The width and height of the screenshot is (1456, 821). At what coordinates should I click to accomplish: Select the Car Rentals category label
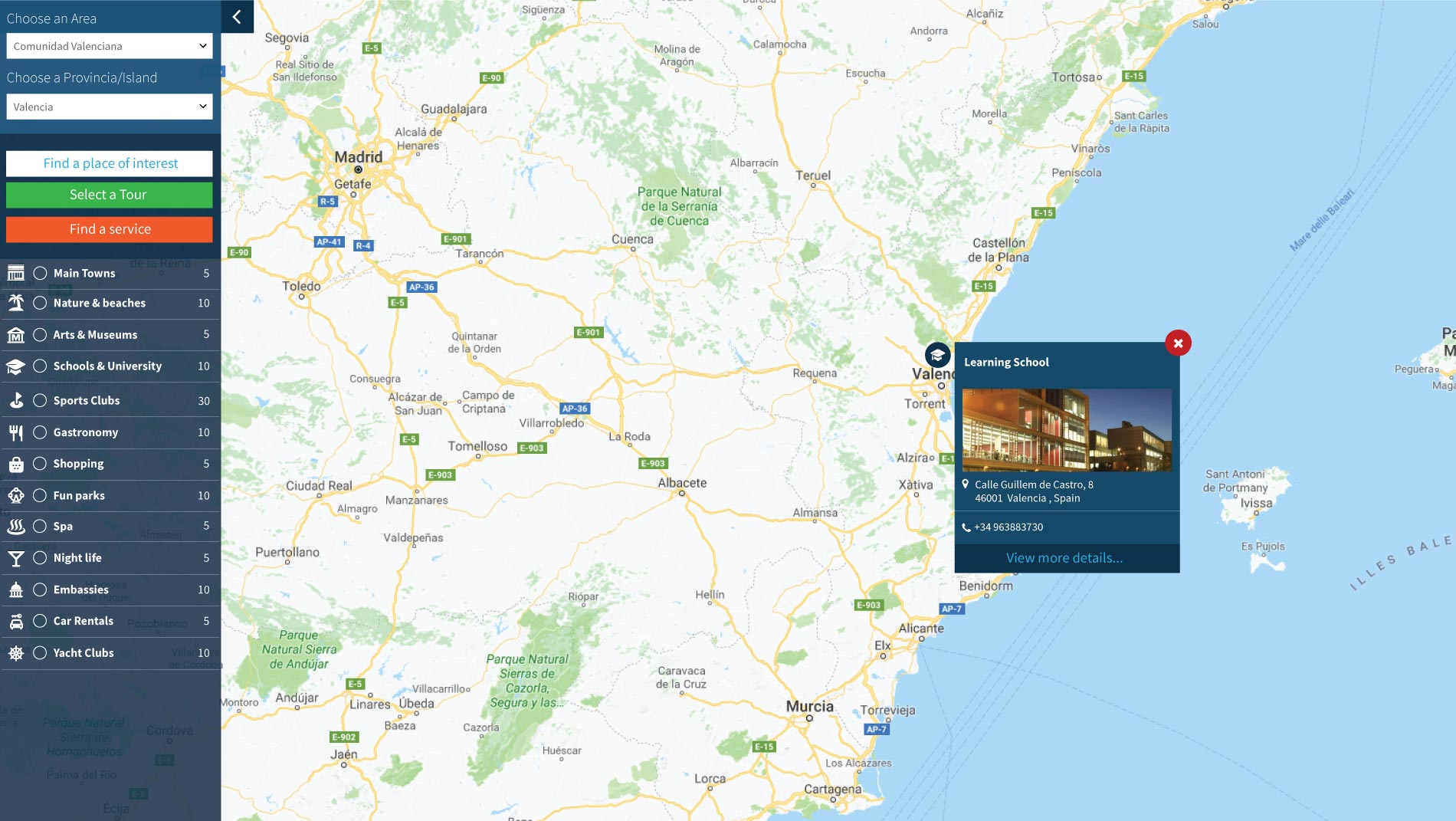pyautogui.click(x=83, y=621)
